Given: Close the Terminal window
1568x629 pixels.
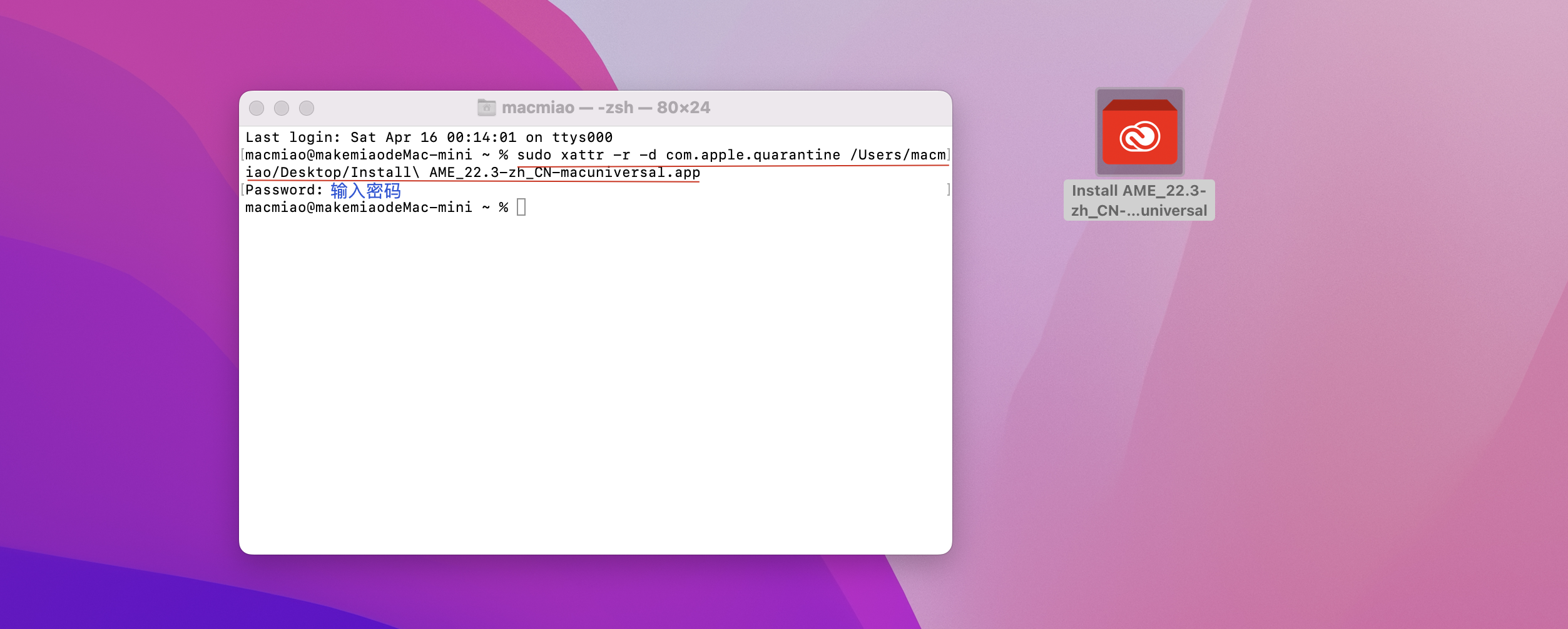Looking at the screenshot, I should click(257, 108).
